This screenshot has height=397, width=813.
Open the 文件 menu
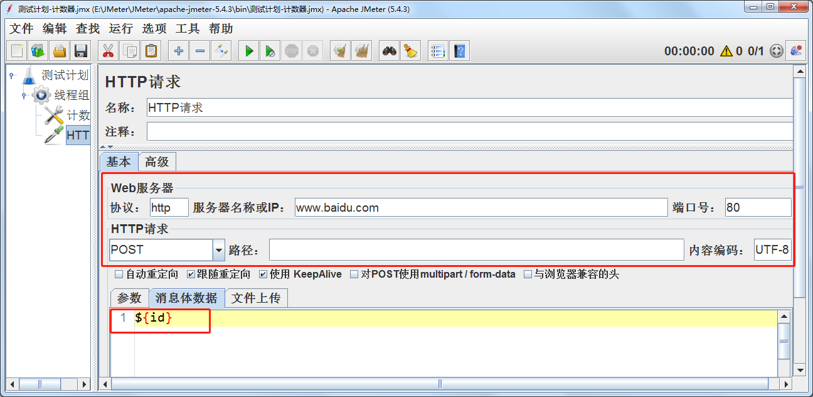(x=21, y=29)
